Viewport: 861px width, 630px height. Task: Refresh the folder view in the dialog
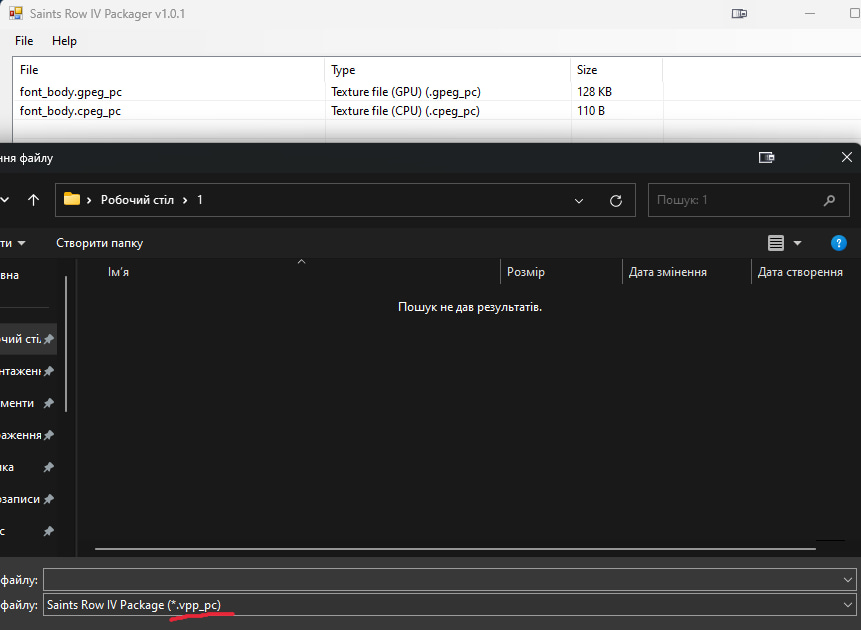click(x=616, y=200)
